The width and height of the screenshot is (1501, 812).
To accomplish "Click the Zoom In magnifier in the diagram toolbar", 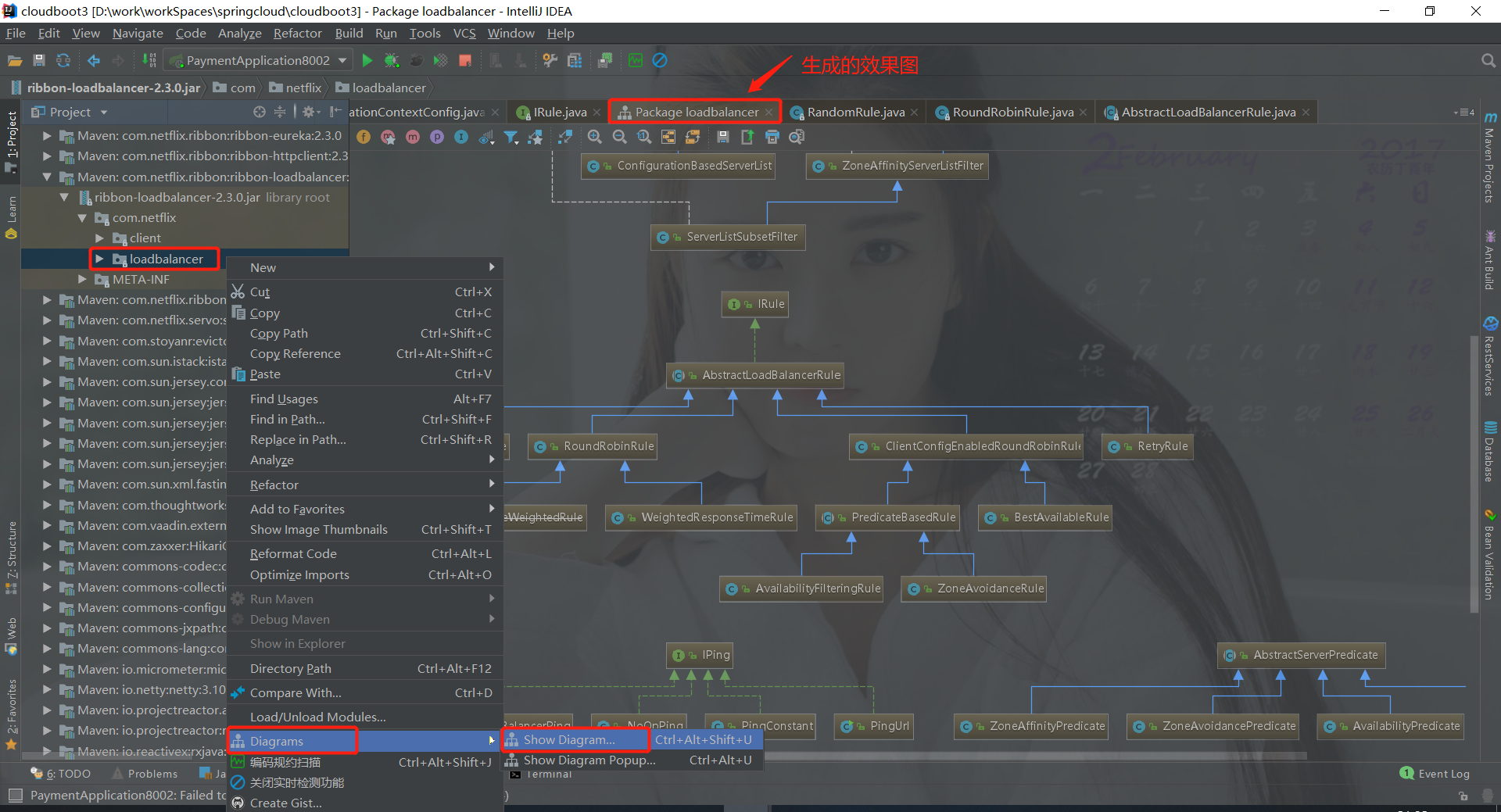I will [x=595, y=137].
